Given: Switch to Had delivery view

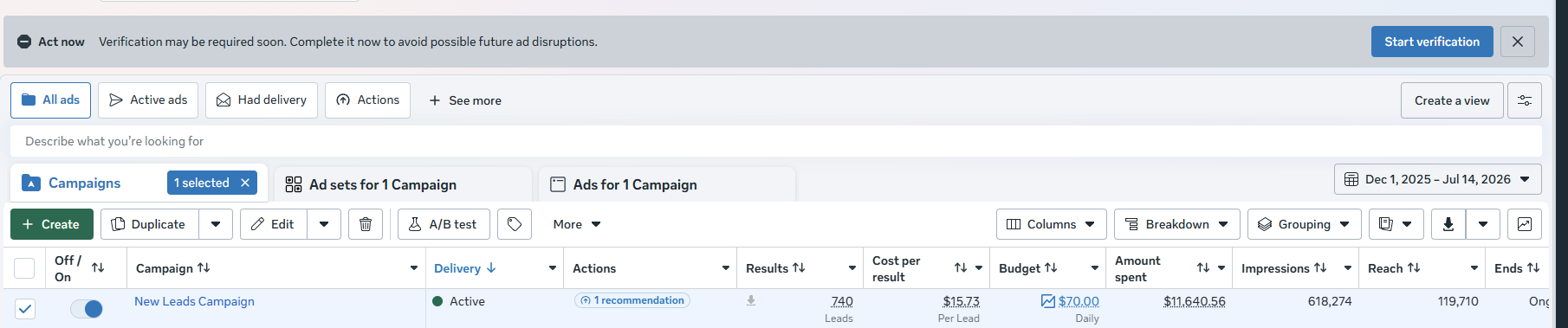Looking at the screenshot, I should click(x=262, y=100).
